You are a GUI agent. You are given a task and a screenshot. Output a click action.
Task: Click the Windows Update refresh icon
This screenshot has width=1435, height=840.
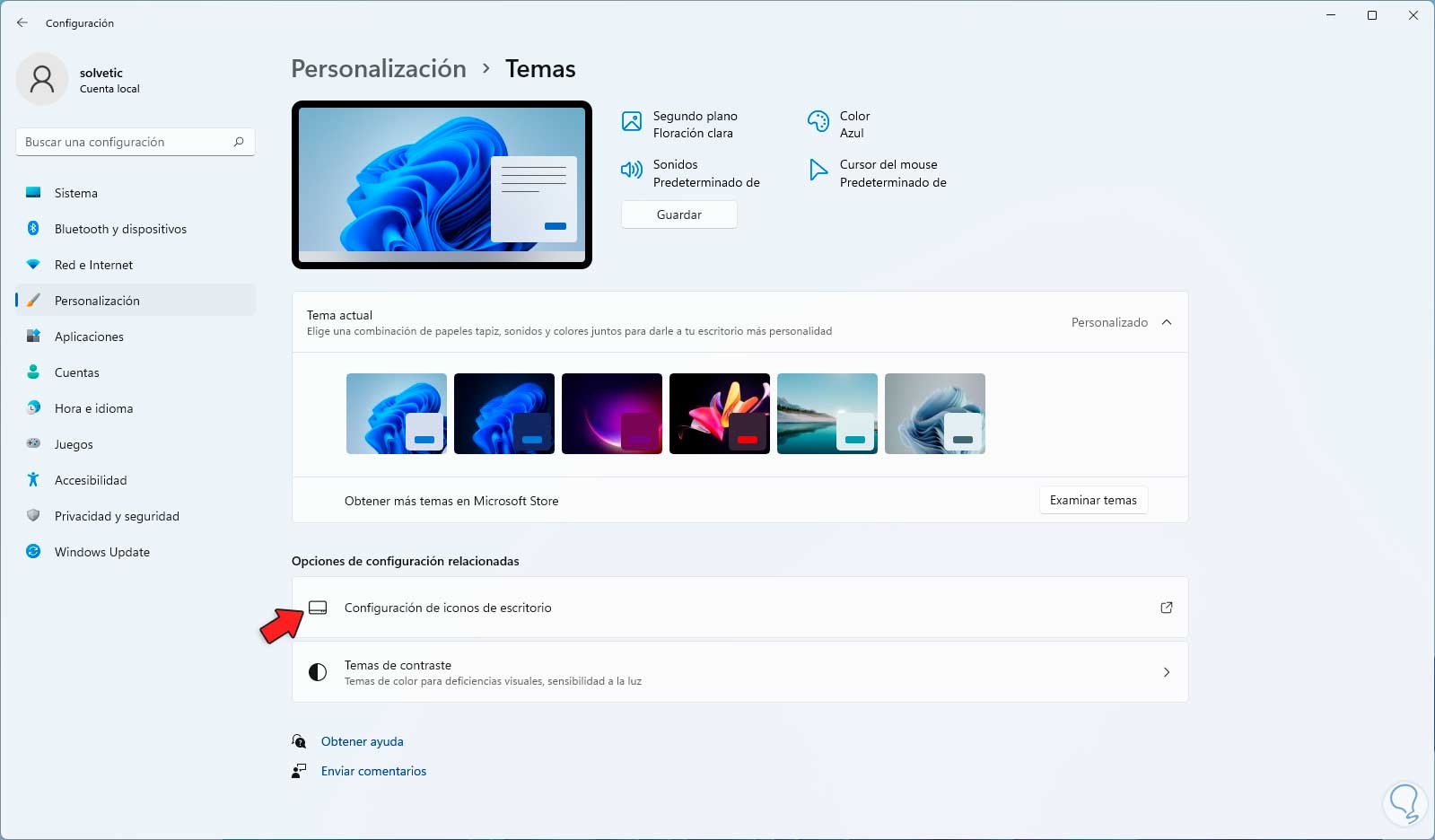[x=33, y=552]
